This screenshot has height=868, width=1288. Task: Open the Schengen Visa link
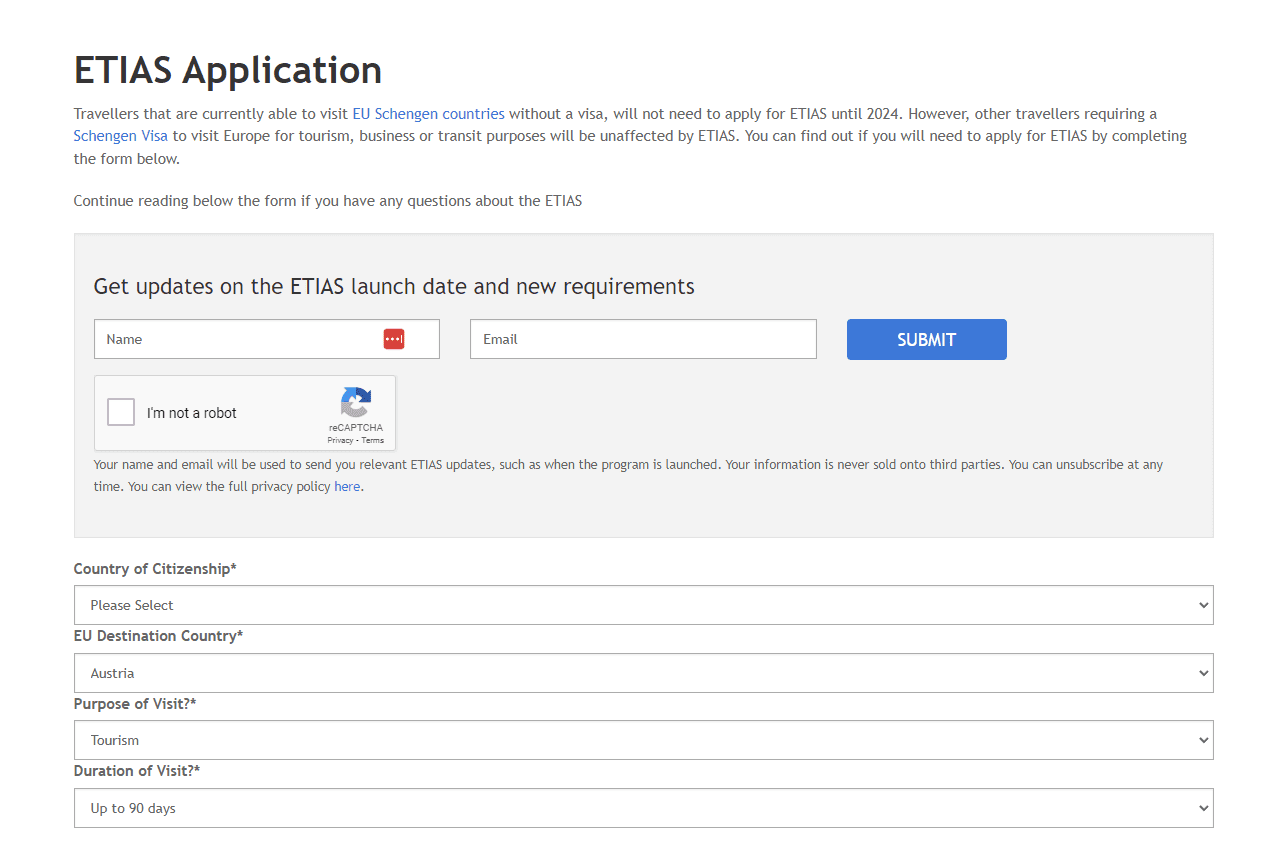click(x=120, y=136)
